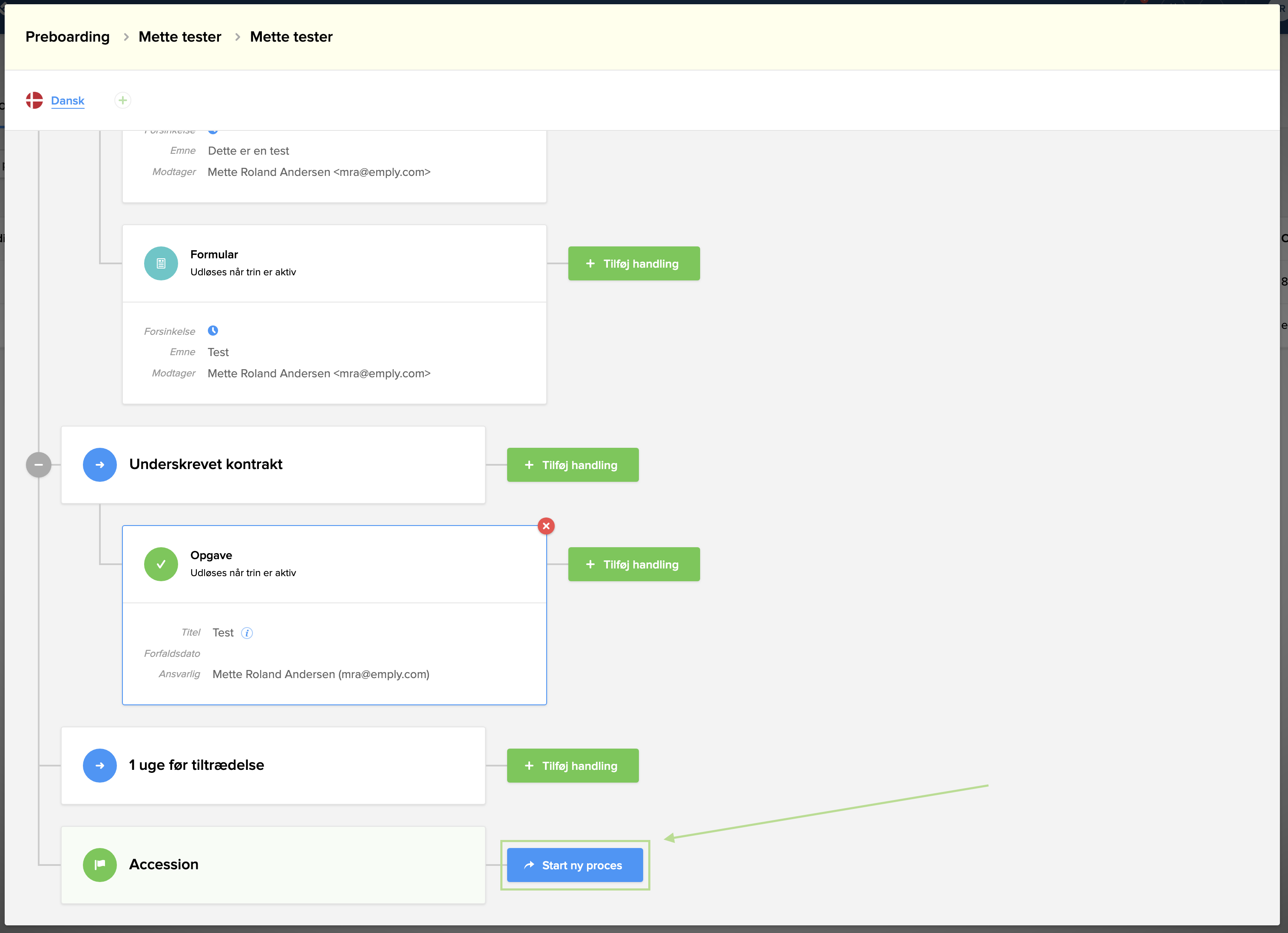Remove the Opgave action with red X
The height and width of the screenshot is (933, 1288).
coord(546,526)
